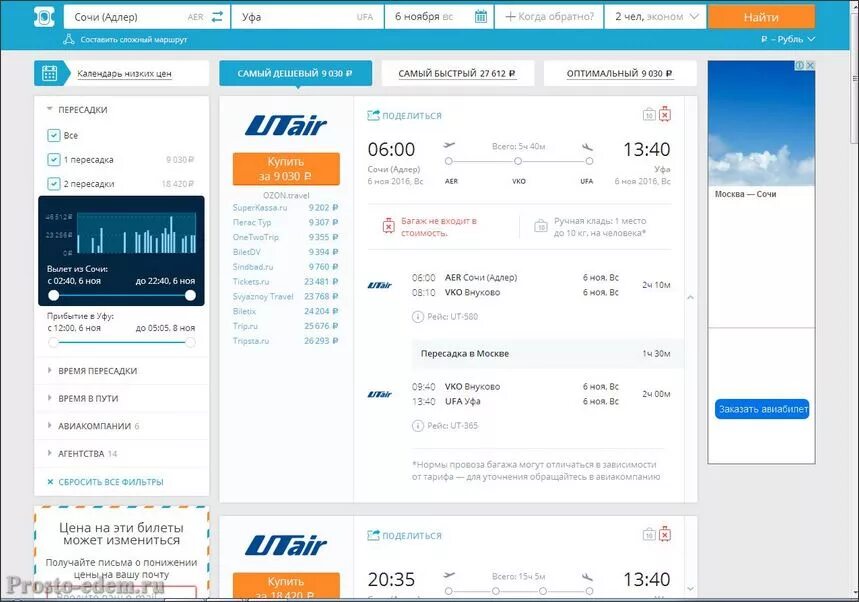Open the currency Рубль dropdown
The image size is (859, 602).
click(788, 39)
